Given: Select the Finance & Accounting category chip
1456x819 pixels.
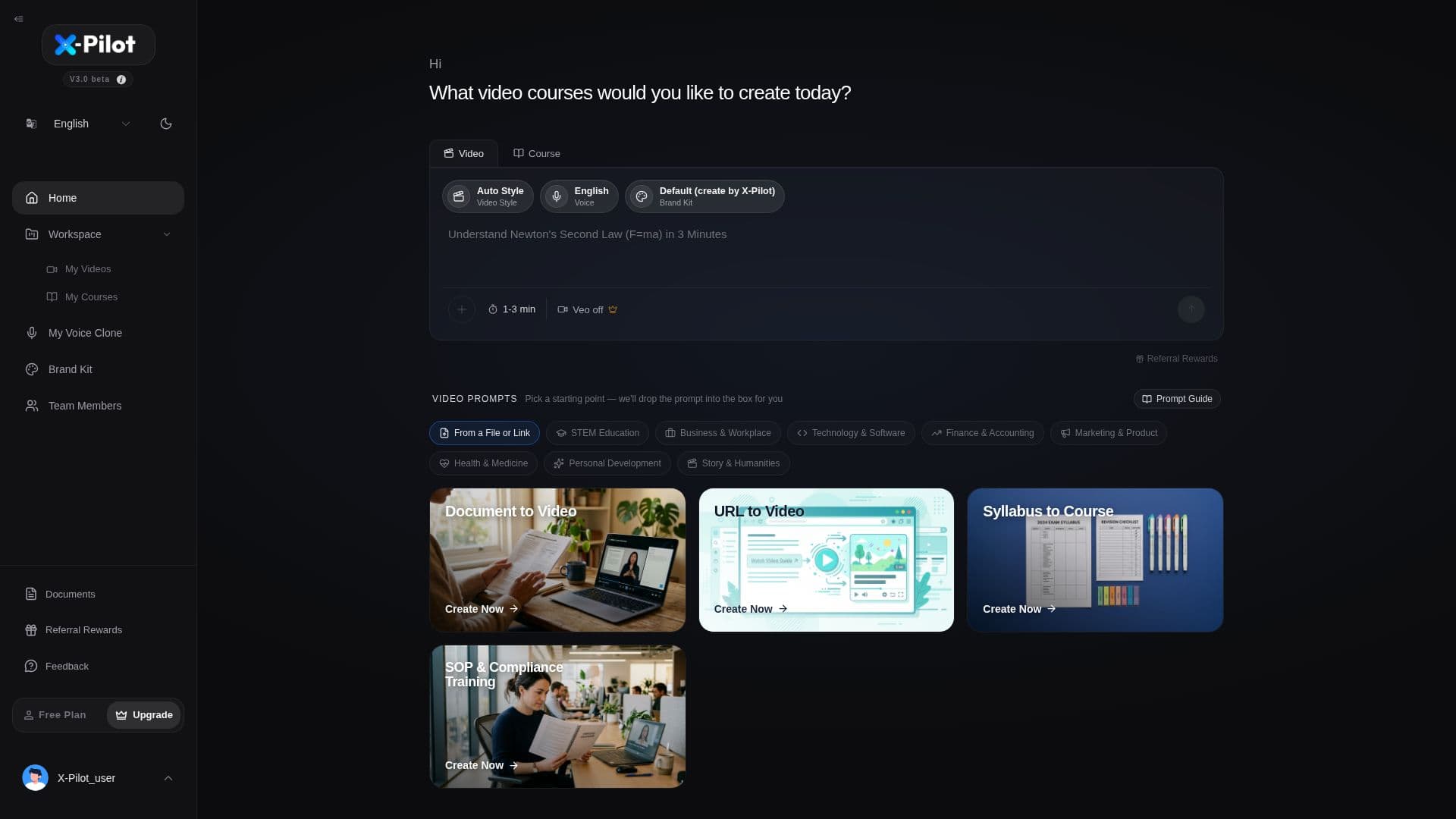Looking at the screenshot, I should tap(983, 433).
